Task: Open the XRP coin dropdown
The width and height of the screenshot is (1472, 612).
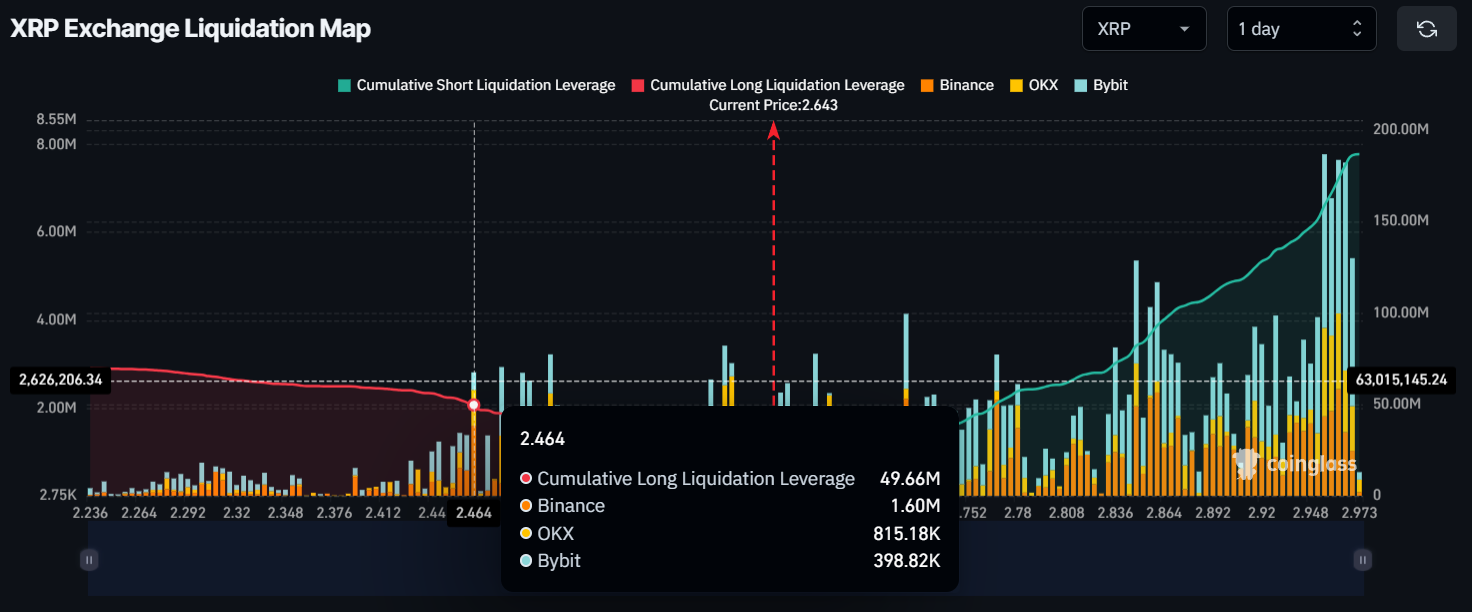Action: click(1144, 29)
